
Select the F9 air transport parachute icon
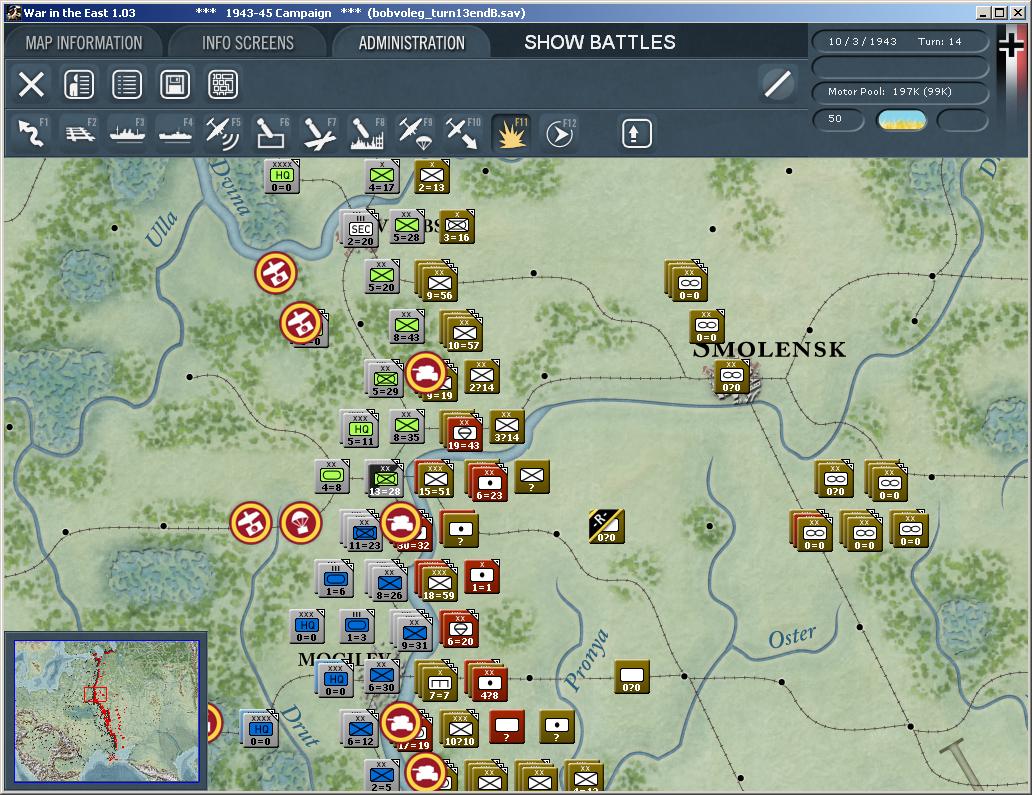[415, 132]
